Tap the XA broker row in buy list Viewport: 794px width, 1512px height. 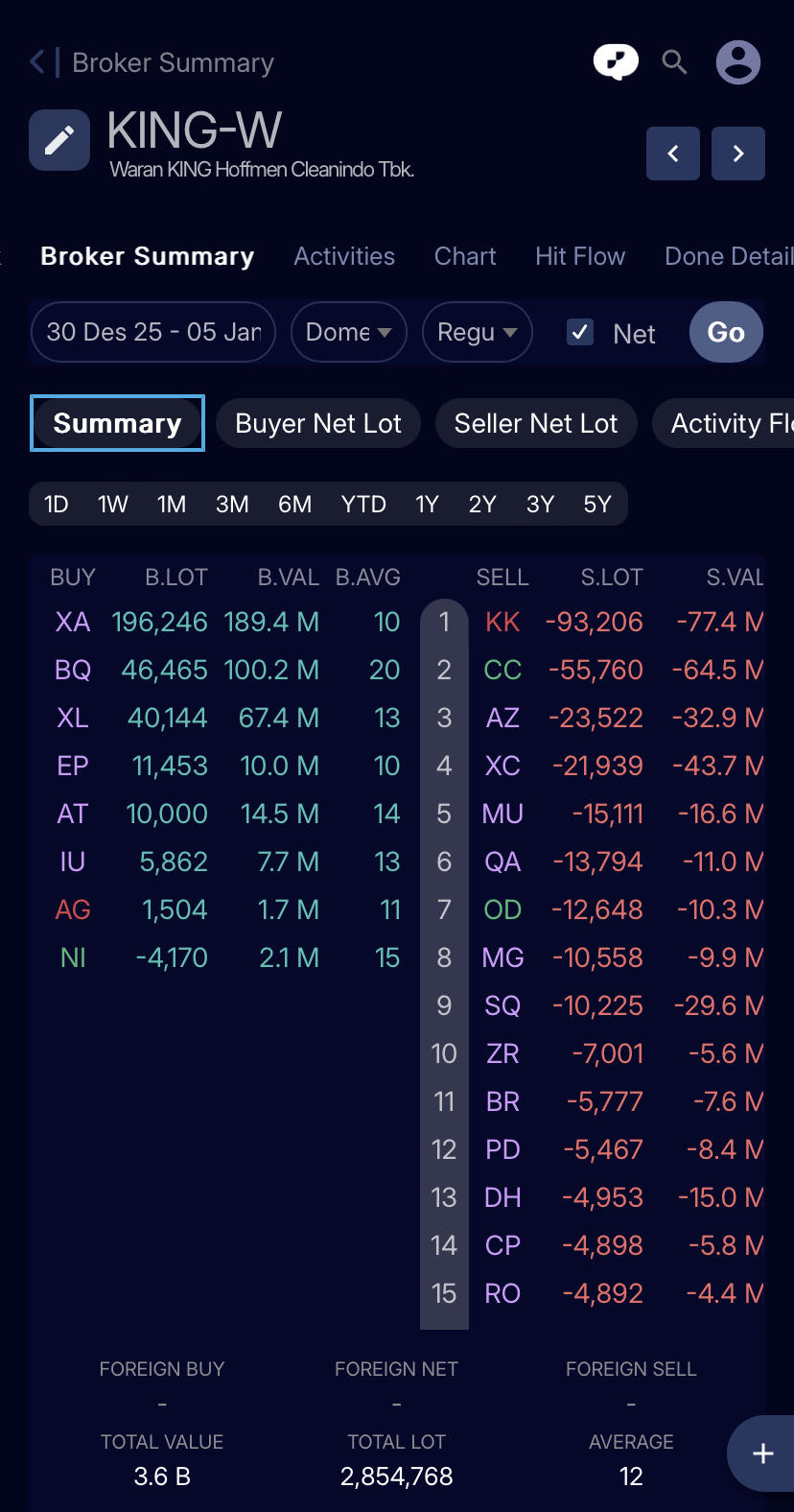click(x=73, y=622)
